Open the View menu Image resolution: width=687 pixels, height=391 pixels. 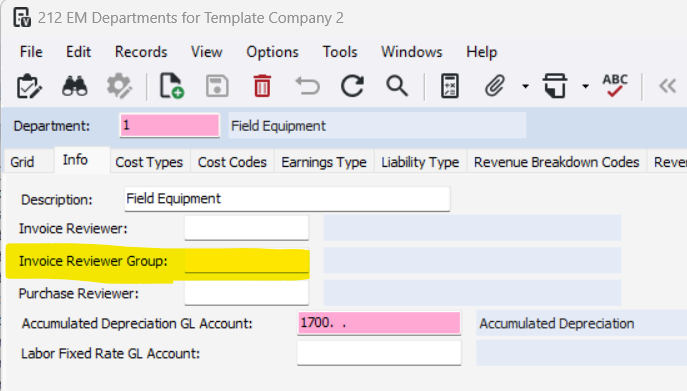click(x=206, y=52)
